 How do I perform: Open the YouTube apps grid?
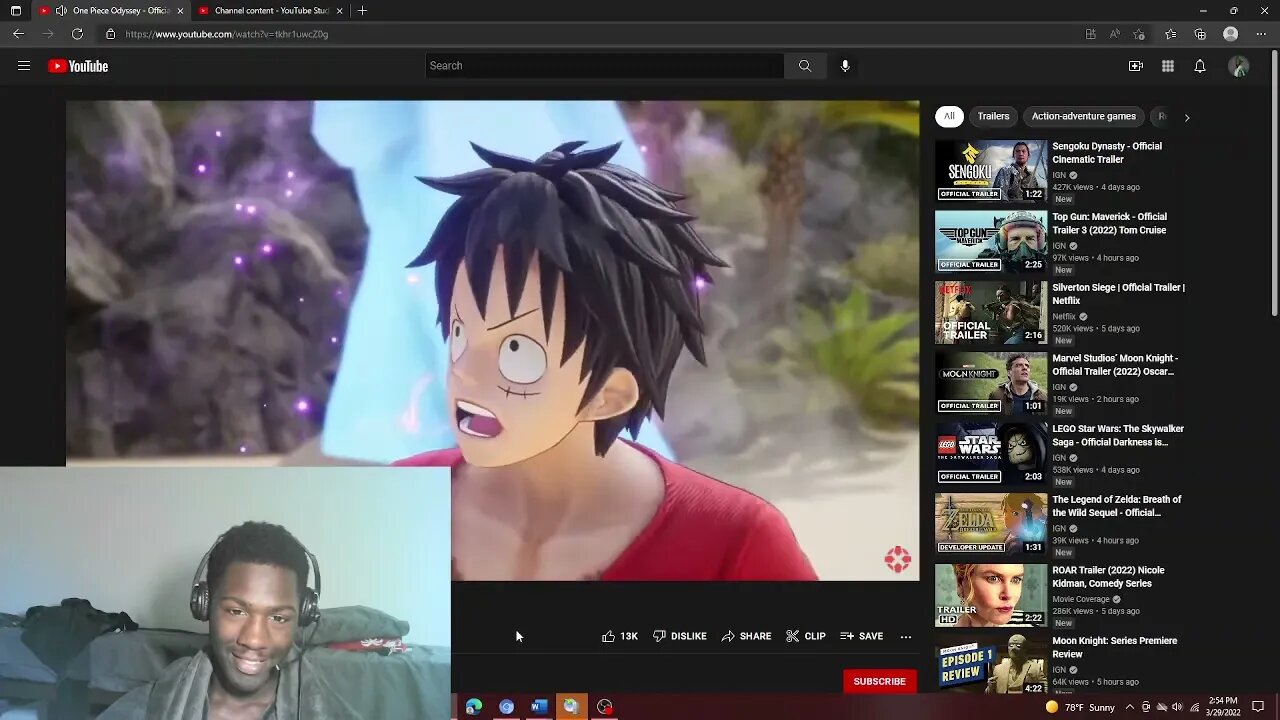point(1168,66)
